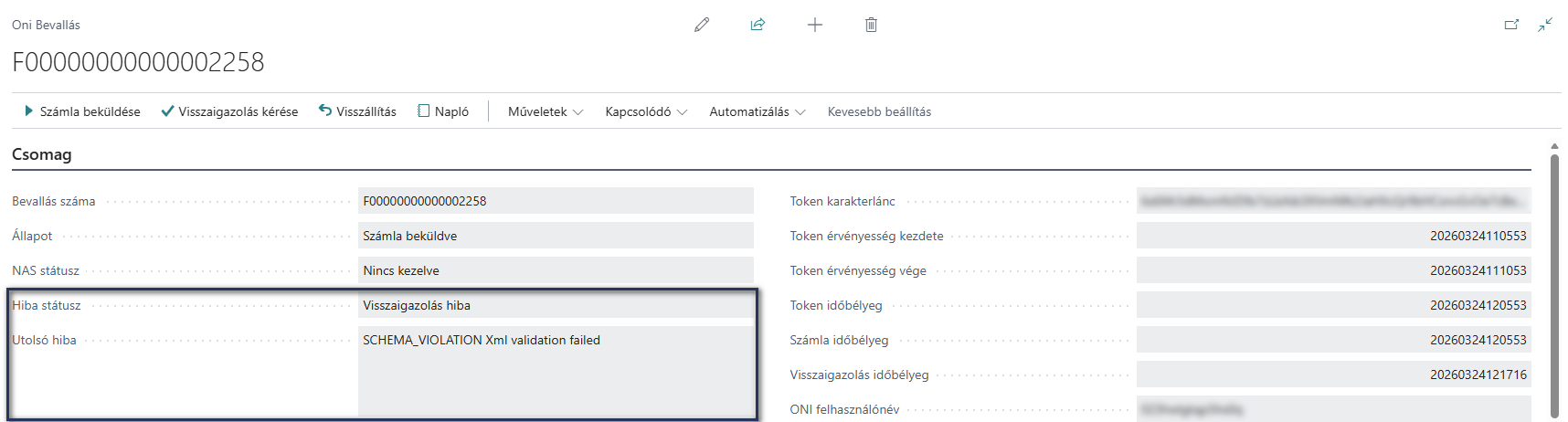Click Visszaigazolás időbélyeg value
The height and width of the screenshot is (422, 1568).
point(1334,375)
